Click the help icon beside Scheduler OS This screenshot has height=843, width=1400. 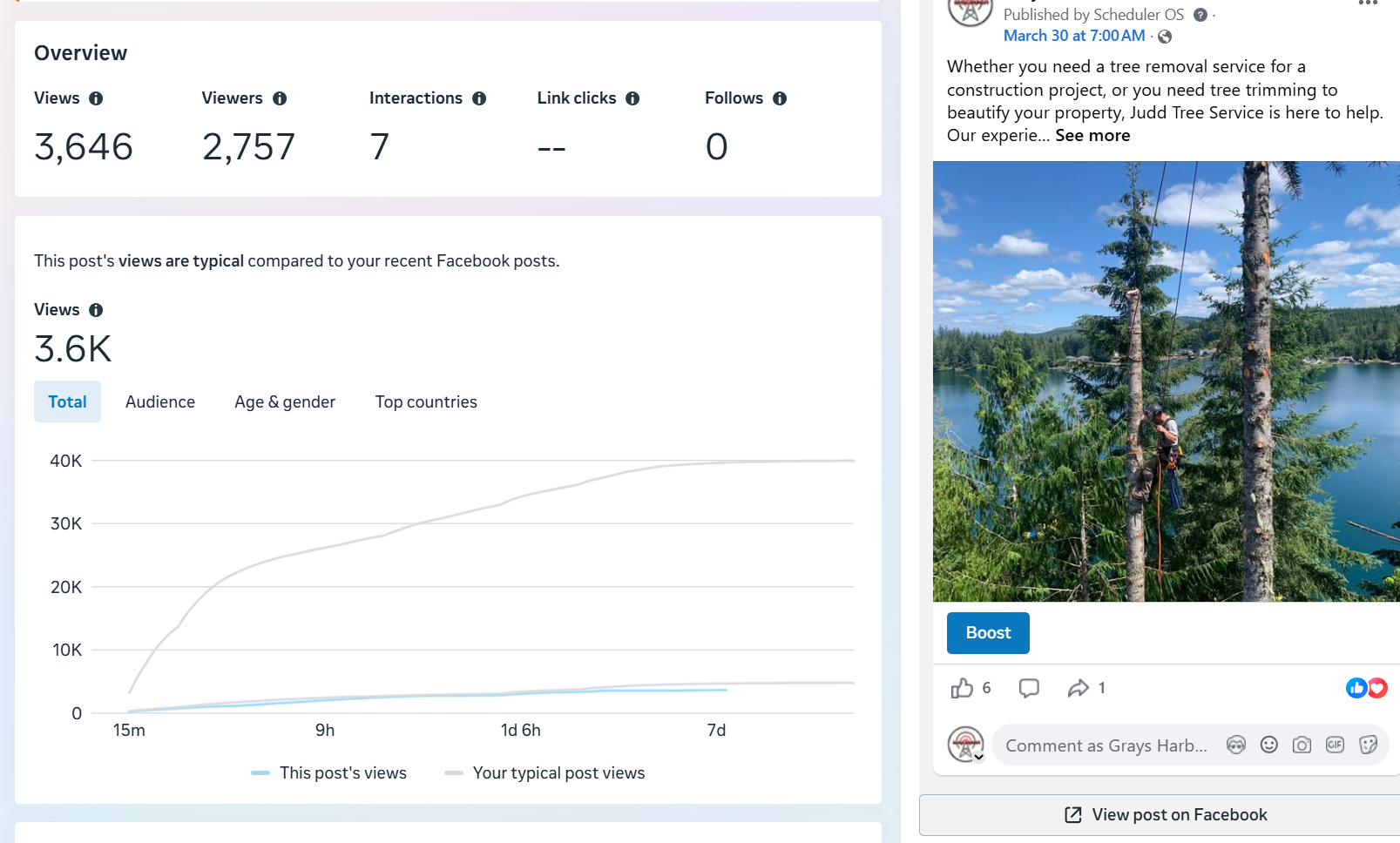(x=1200, y=15)
